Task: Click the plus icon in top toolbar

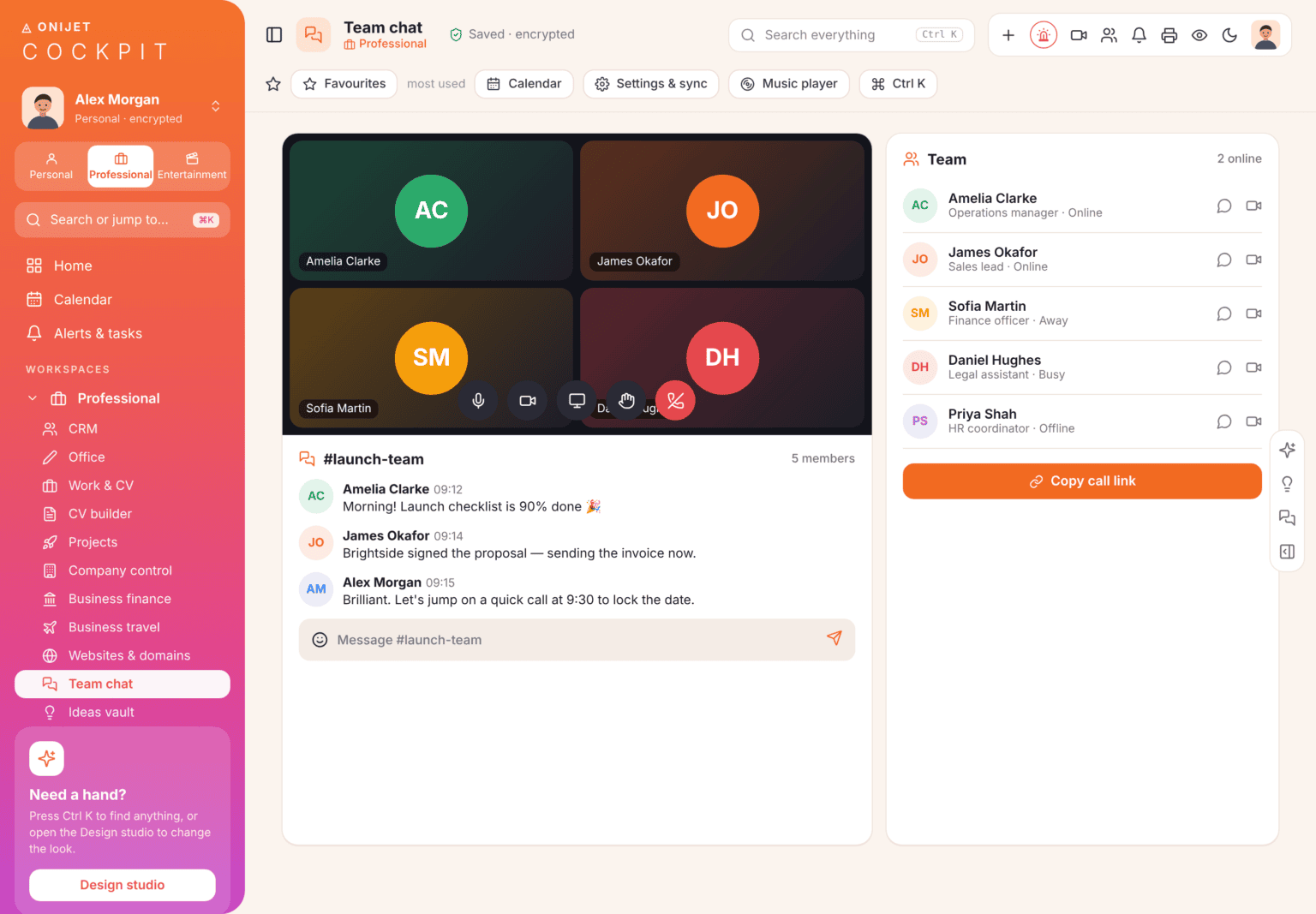Action: pos(1008,35)
